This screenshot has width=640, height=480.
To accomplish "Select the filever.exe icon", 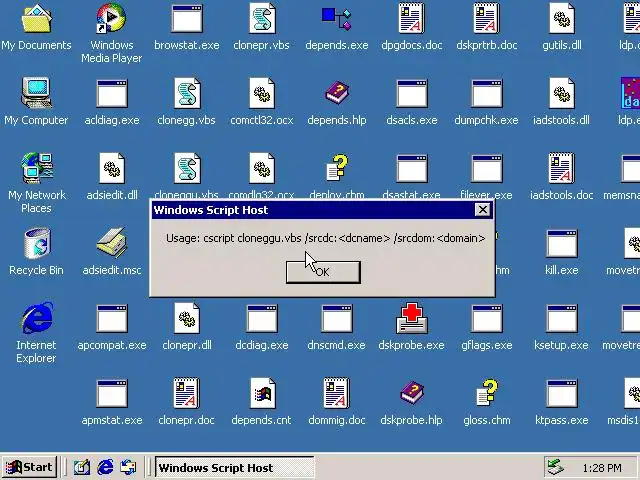I will (487, 169).
